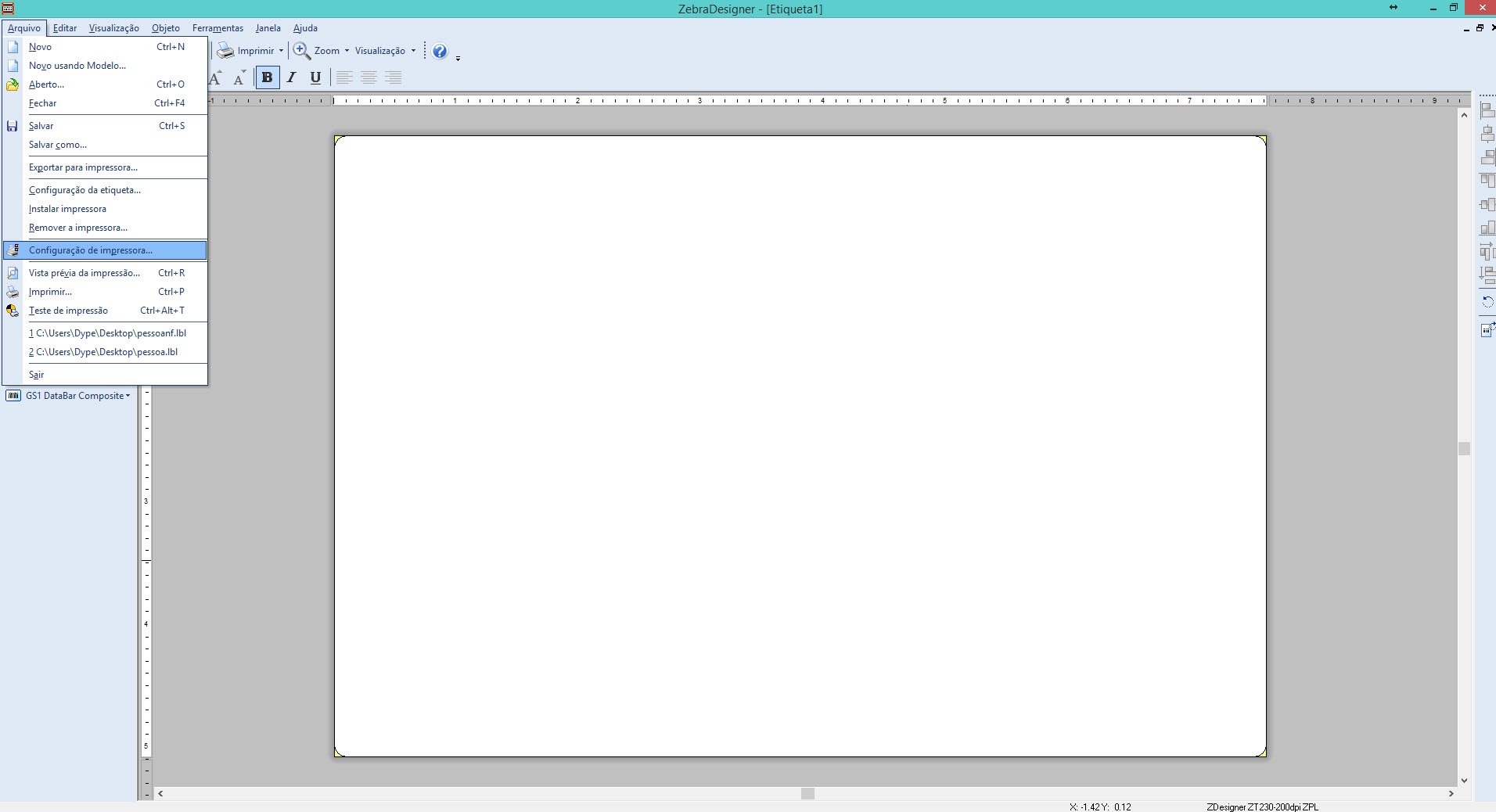Increase font size with the larger A
Viewport: 1496px width, 812px height.
[x=215, y=77]
